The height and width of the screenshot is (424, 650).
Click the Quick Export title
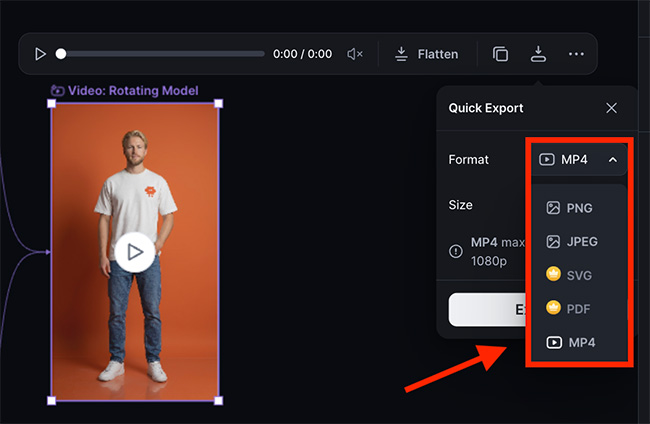coord(486,108)
